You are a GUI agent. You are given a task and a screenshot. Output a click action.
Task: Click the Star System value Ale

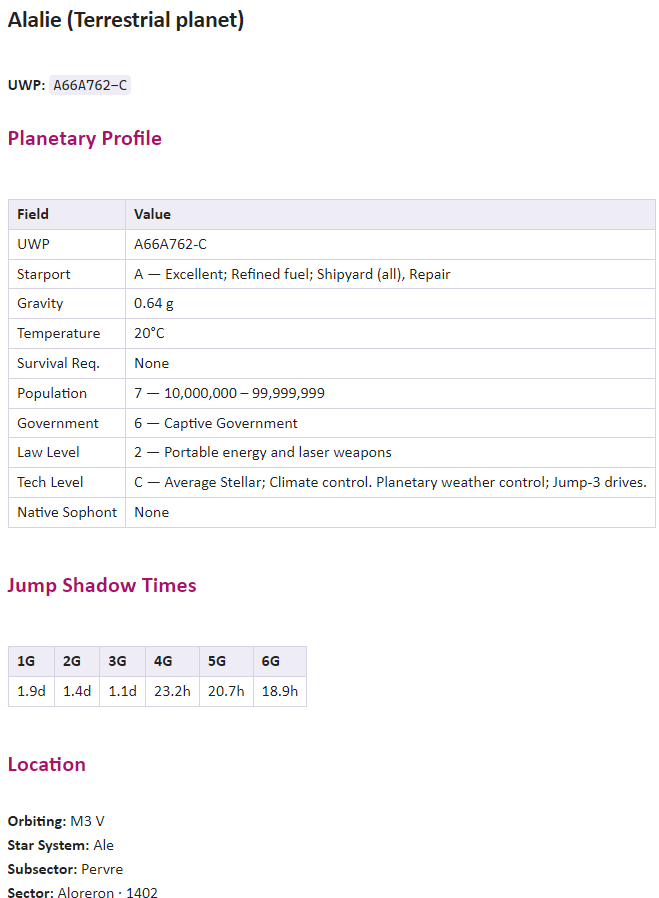[104, 845]
